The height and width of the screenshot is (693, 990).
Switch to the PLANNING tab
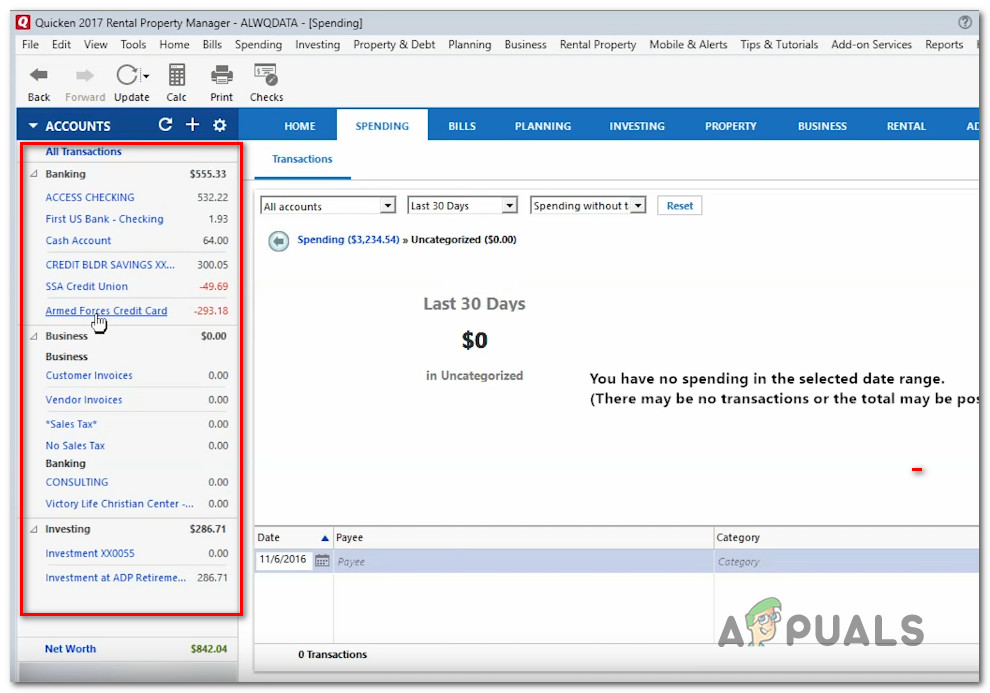[542, 126]
